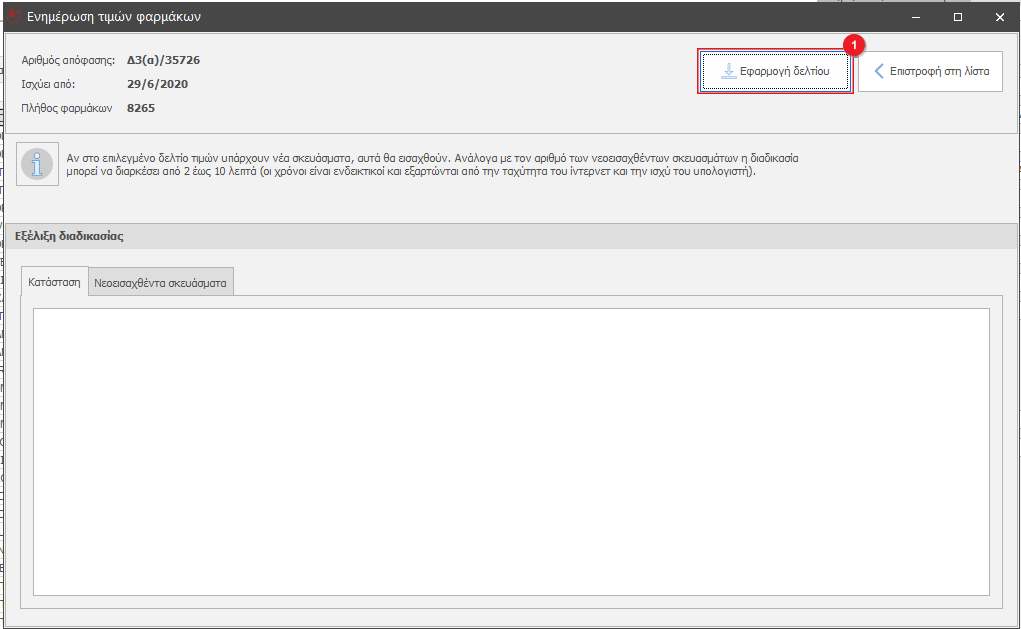This screenshot has width=1021, height=629.
Task: Click the Εξέλιξη διαδικασίας section header
Action: coord(69,236)
